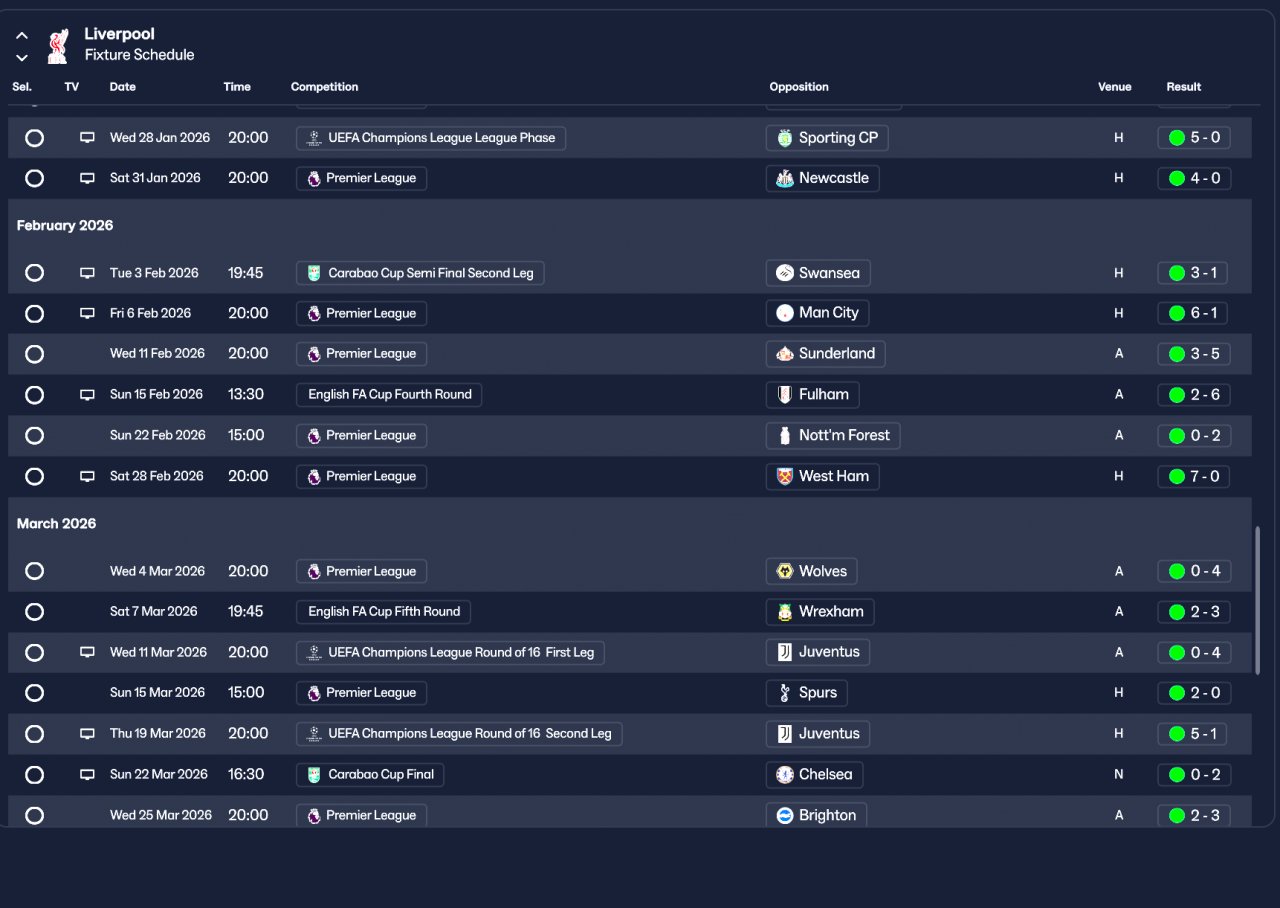The height and width of the screenshot is (908, 1280).
Task: Open Champions League Round of 16 First Leg
Action: [450, 652]
